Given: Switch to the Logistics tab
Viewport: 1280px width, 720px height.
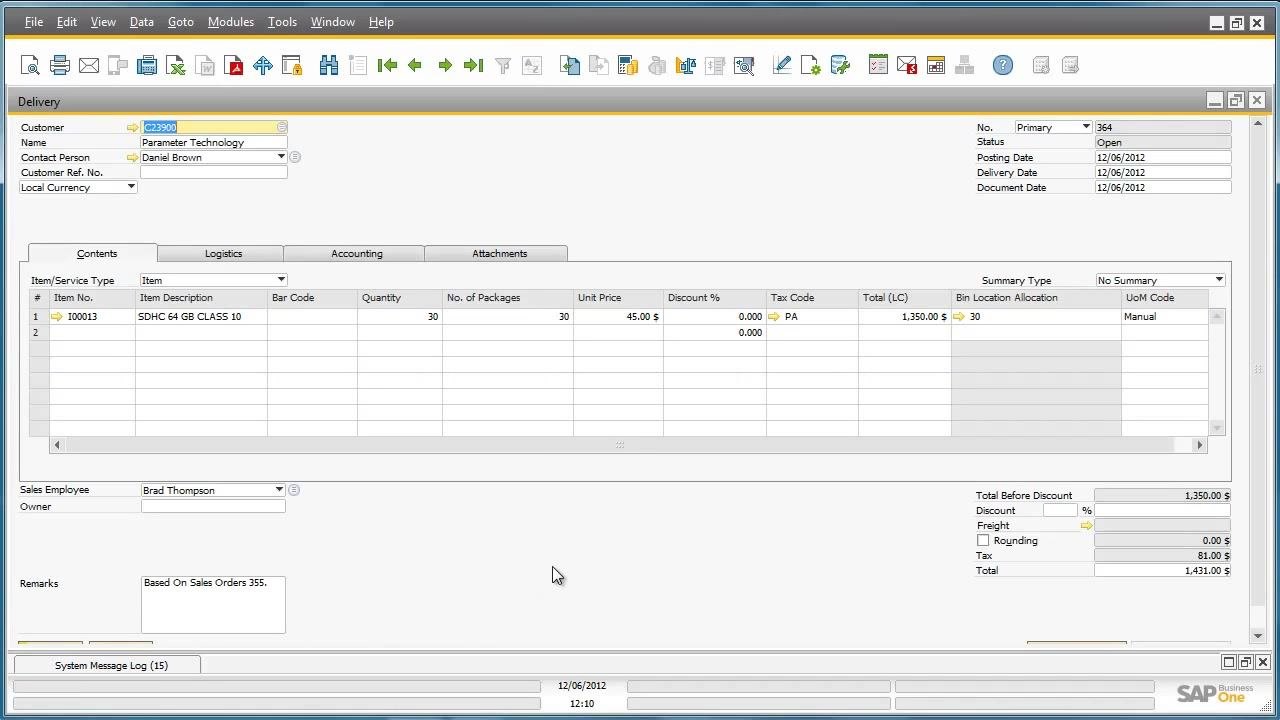Looking at the screenshot, I should (x=221, y=254).
